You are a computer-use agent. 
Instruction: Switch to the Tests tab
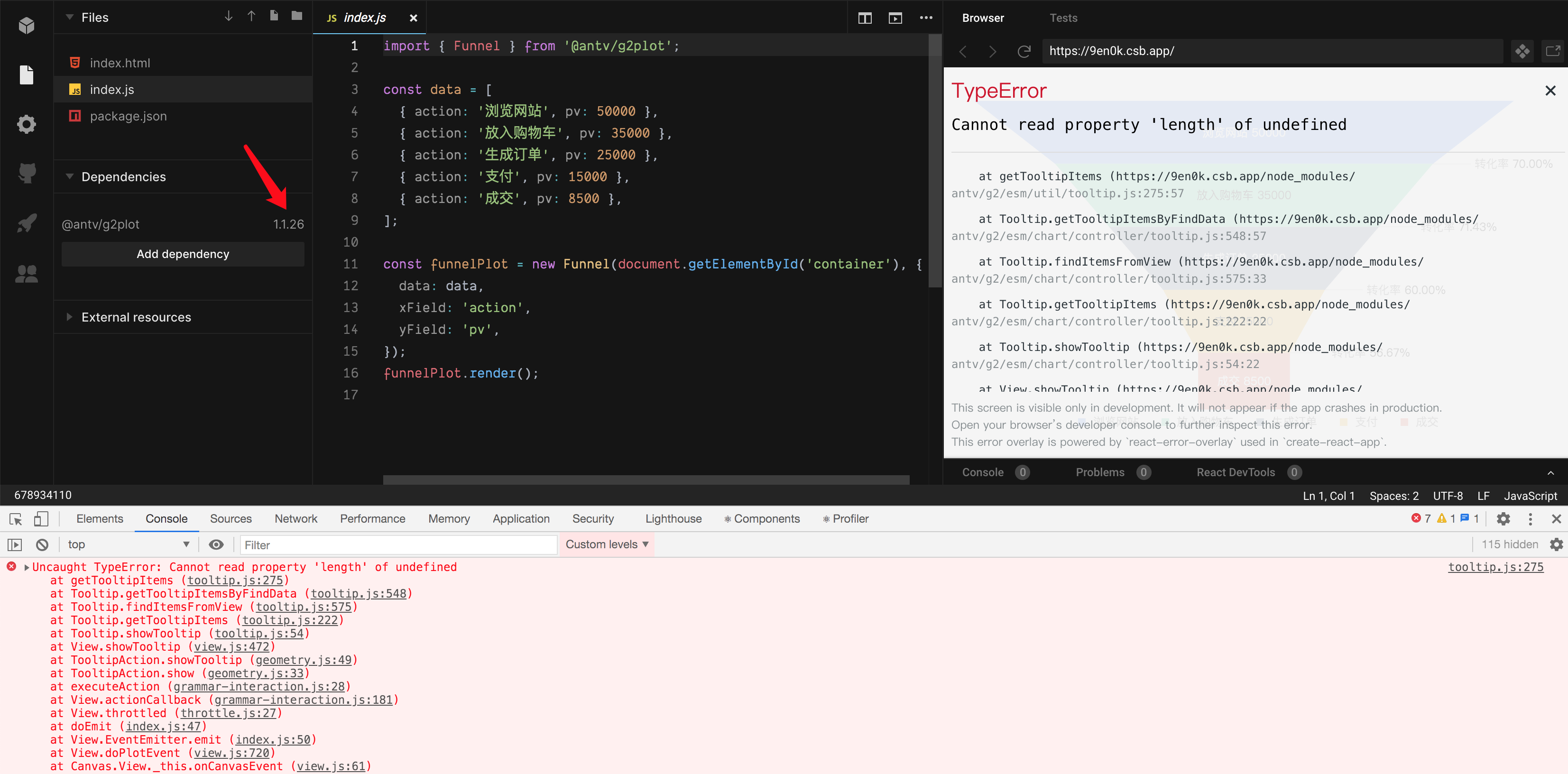click(1063, 18)
